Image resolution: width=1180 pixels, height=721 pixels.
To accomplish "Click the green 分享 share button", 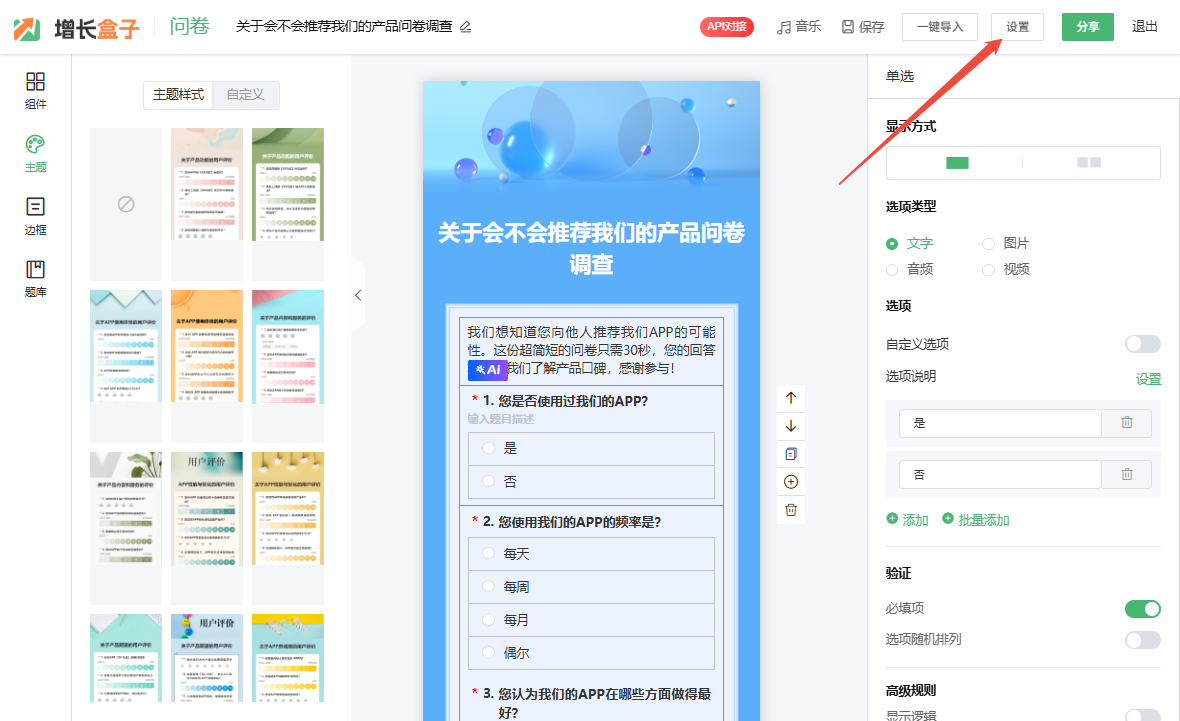I will point(1087,27).
